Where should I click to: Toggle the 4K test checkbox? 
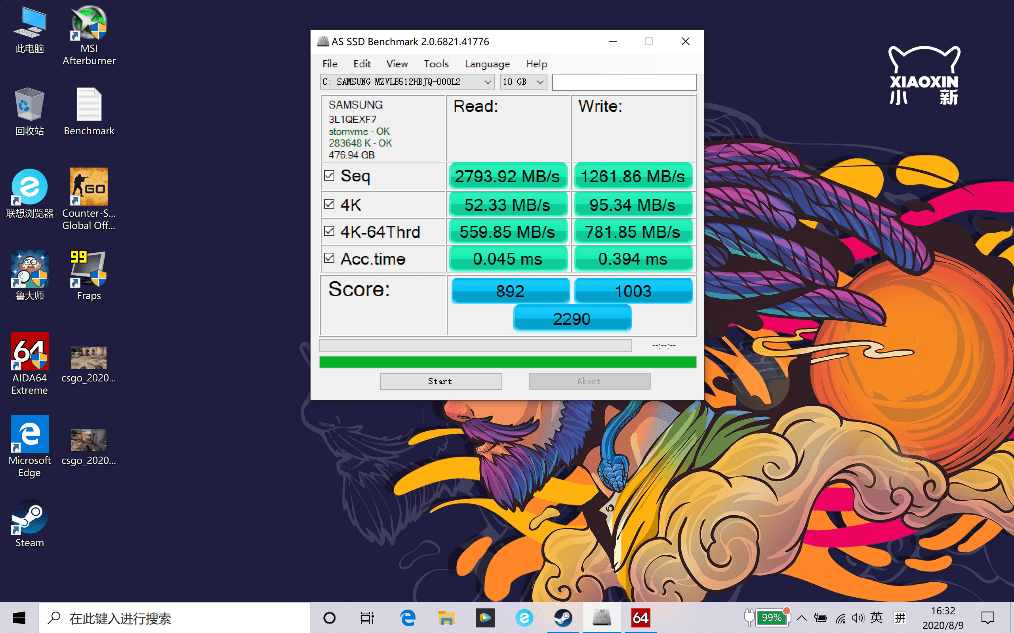329,204
